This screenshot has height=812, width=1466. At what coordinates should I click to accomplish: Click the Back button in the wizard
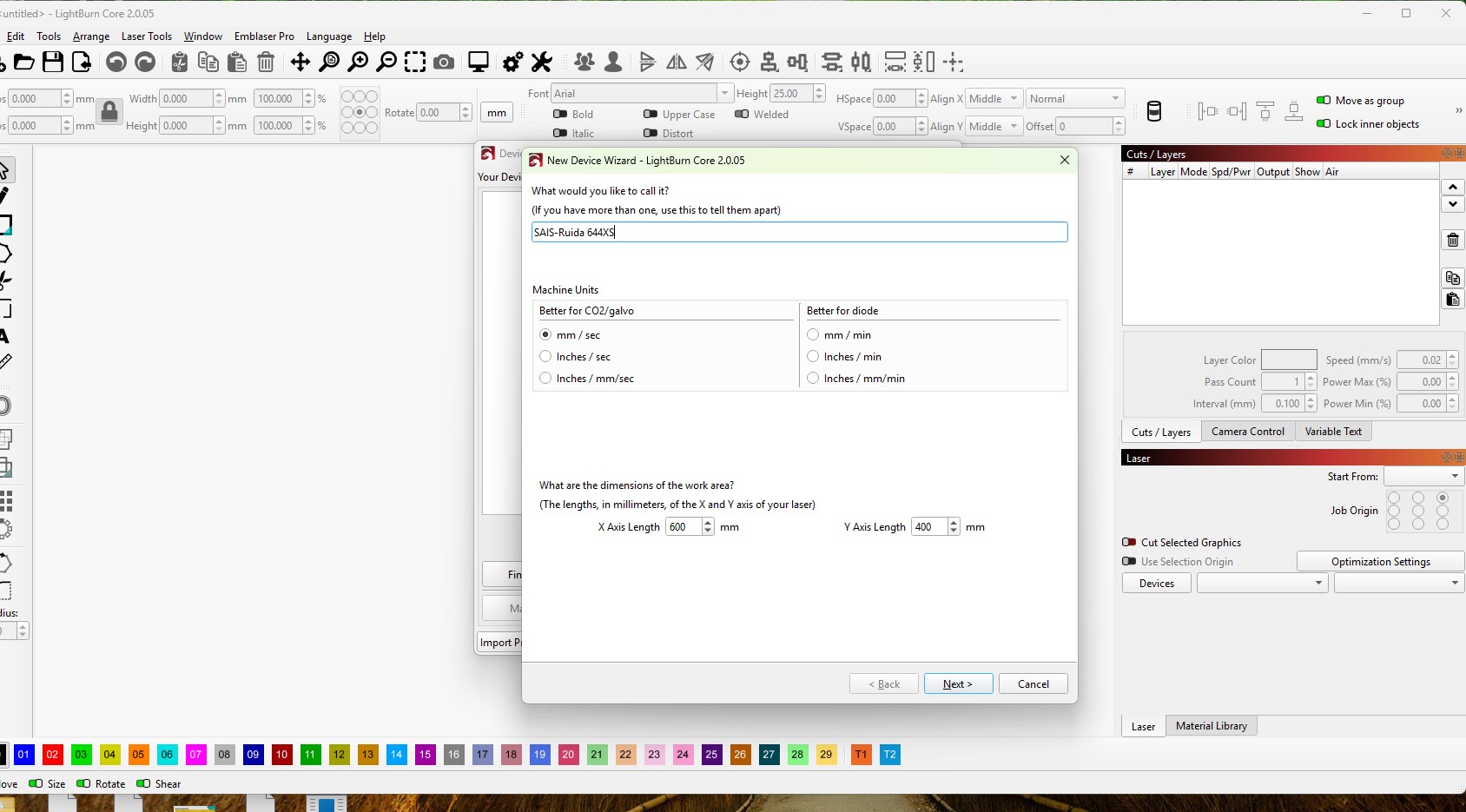[x=884, y=683]
